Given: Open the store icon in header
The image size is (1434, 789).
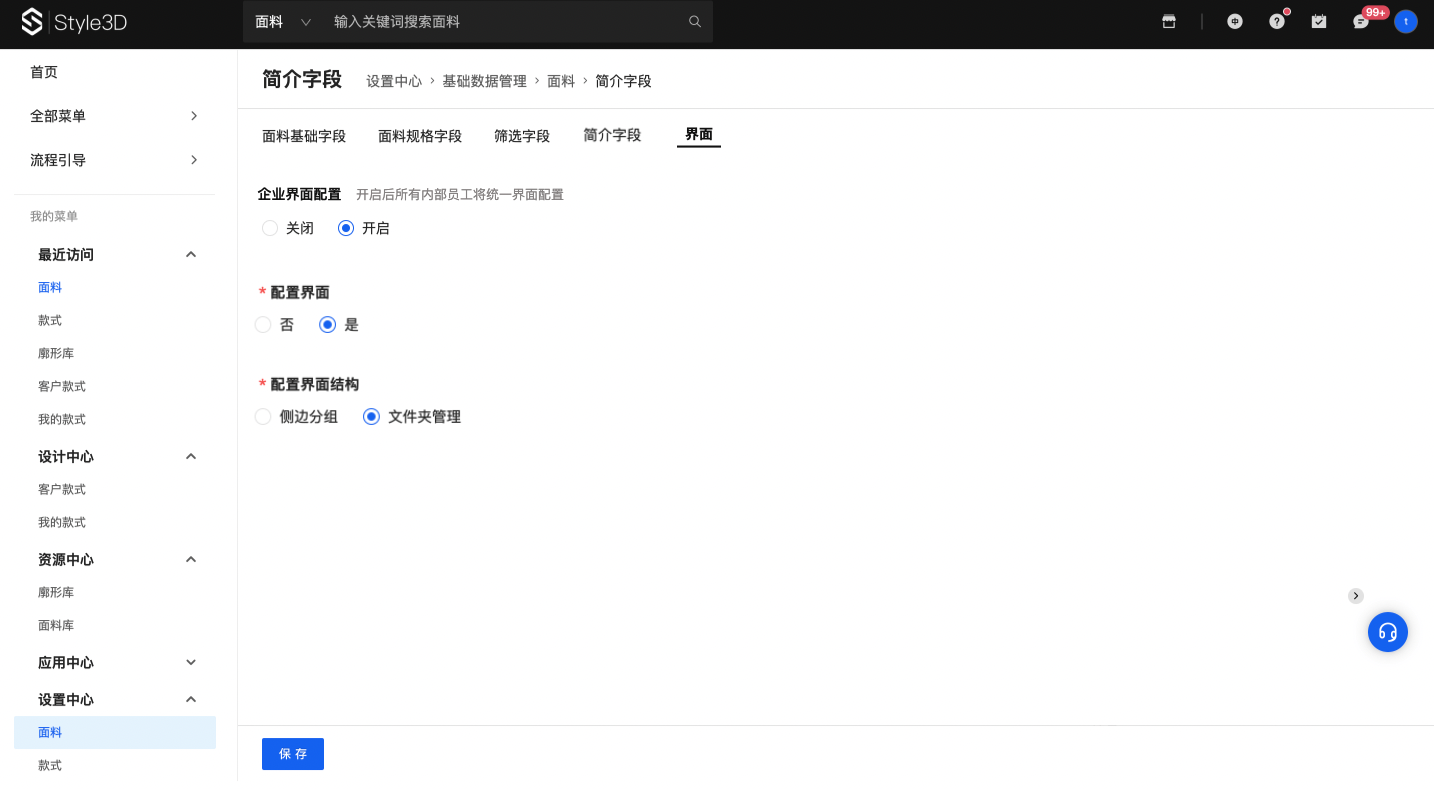Looking at the screenshot, I should click(x=1169, y=21).
